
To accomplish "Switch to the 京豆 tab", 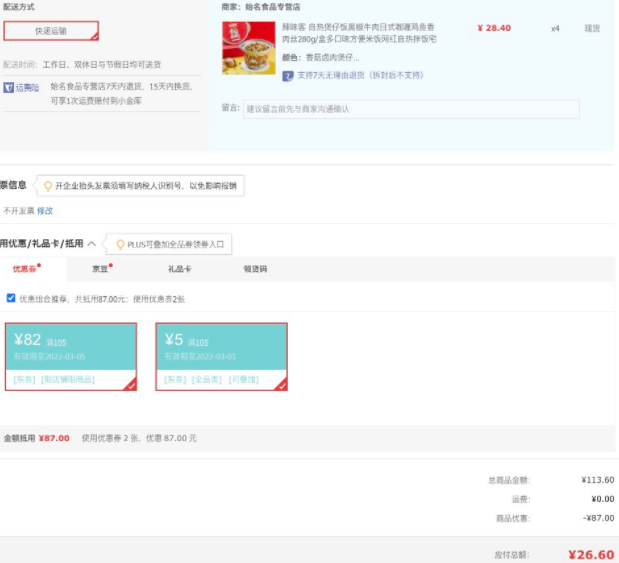I will 100,269.
